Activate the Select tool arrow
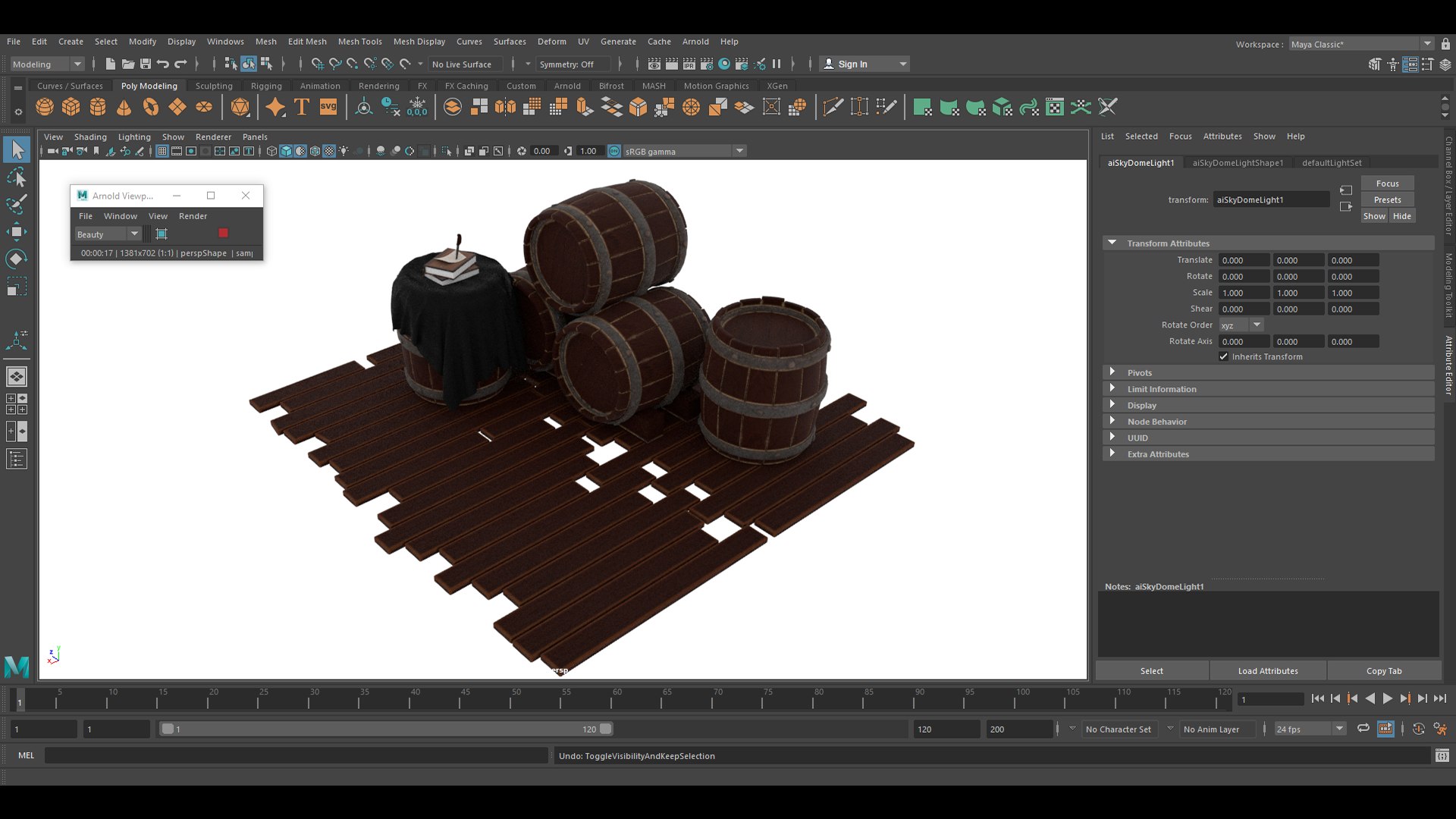Image resolution: width=1456 pixels, height=819 pixels. [17, 149]
